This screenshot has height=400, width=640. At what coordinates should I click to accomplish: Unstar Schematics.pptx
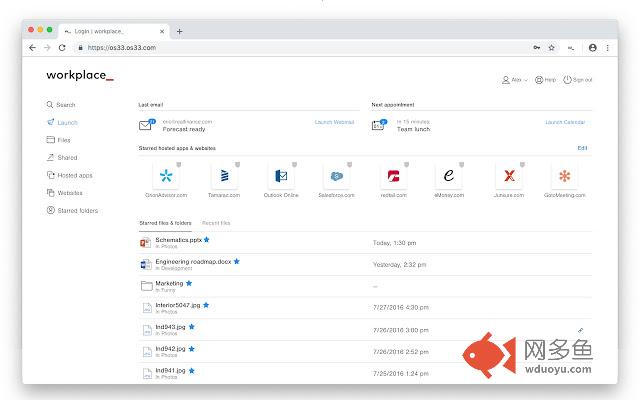point(207,240)
